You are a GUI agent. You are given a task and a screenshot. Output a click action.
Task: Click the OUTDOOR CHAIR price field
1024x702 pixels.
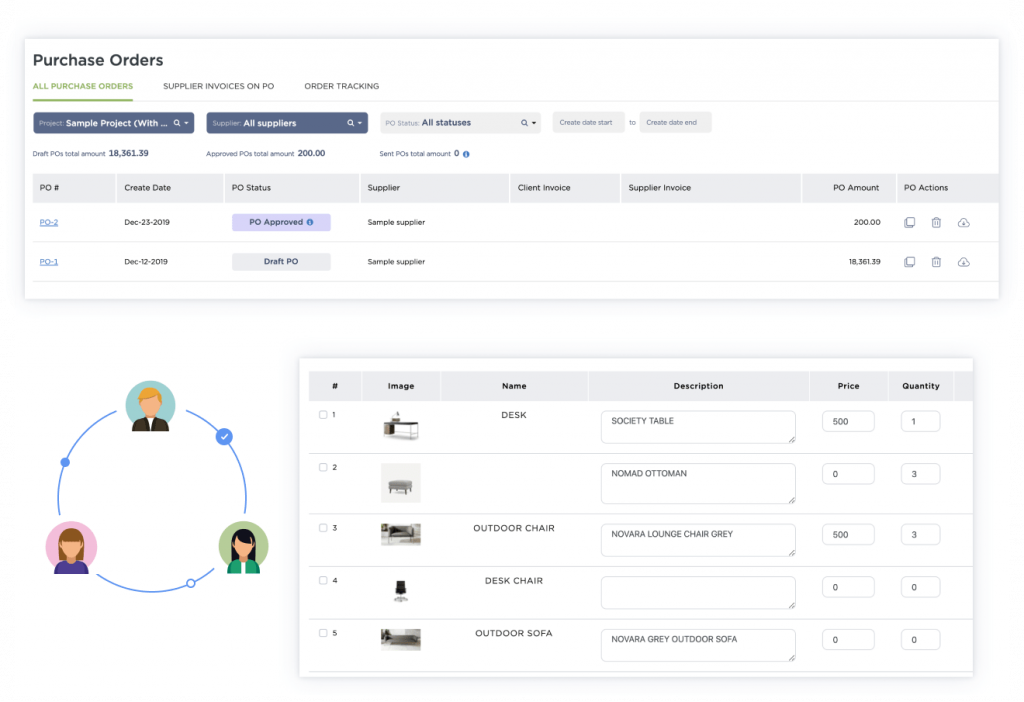(848, 534)
